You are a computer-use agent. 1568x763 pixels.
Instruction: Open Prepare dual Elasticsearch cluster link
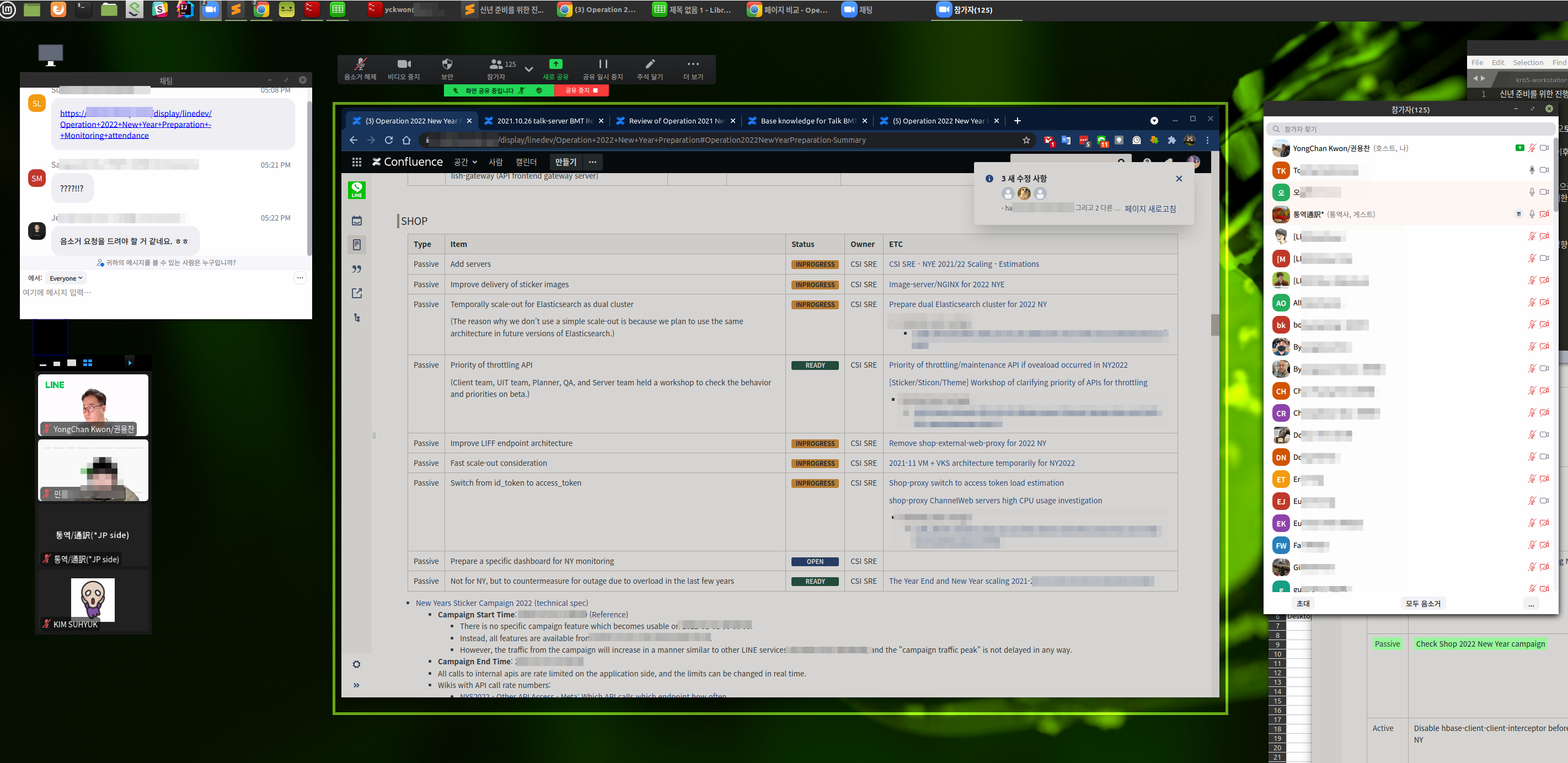click(x=967, y=304)
